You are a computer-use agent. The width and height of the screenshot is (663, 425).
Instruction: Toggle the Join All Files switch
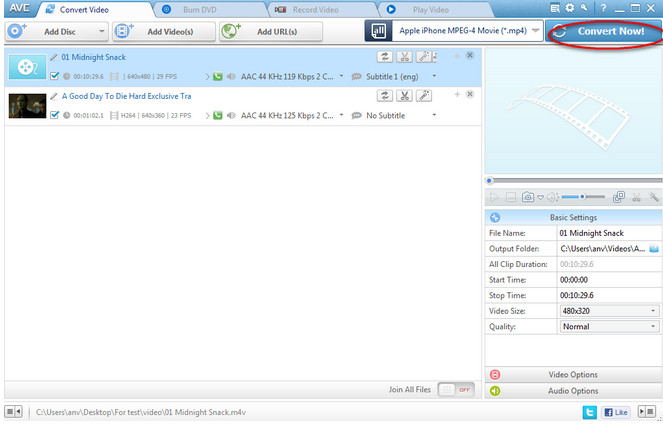click(456, 389)
